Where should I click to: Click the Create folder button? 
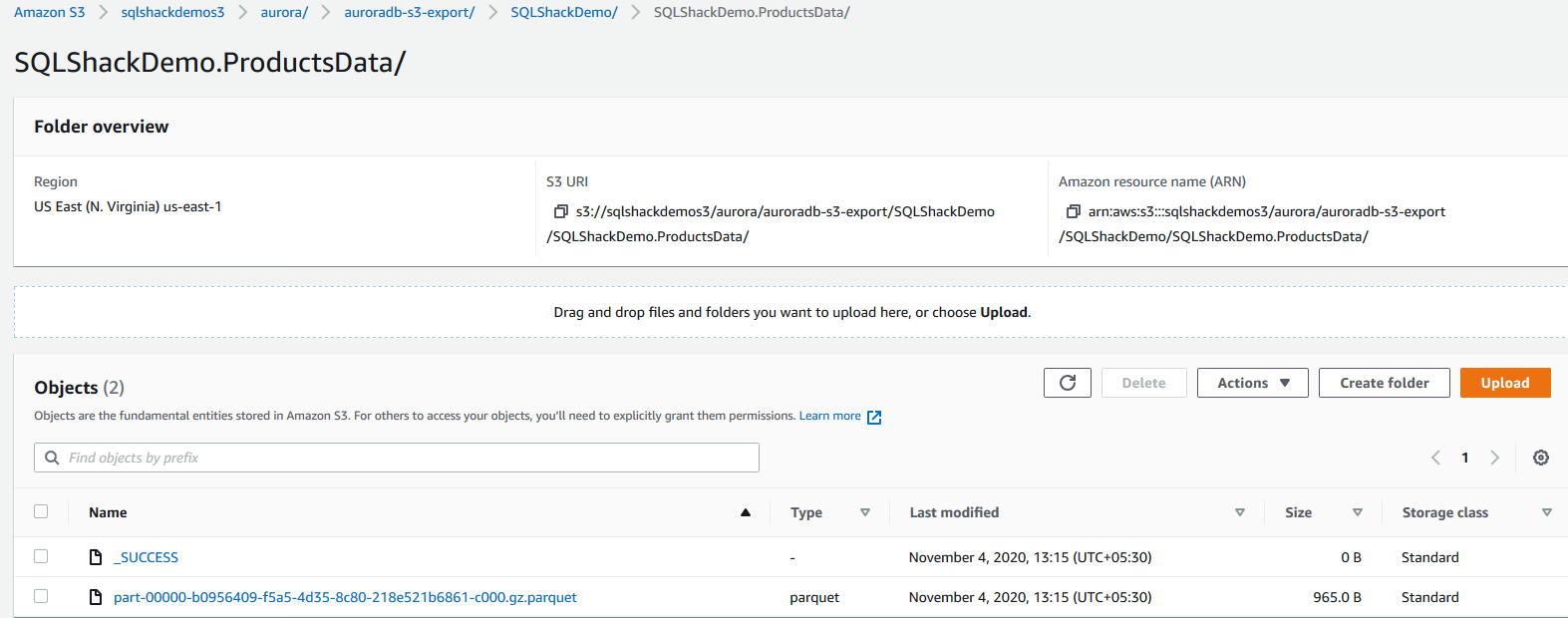coord(1384,383)
